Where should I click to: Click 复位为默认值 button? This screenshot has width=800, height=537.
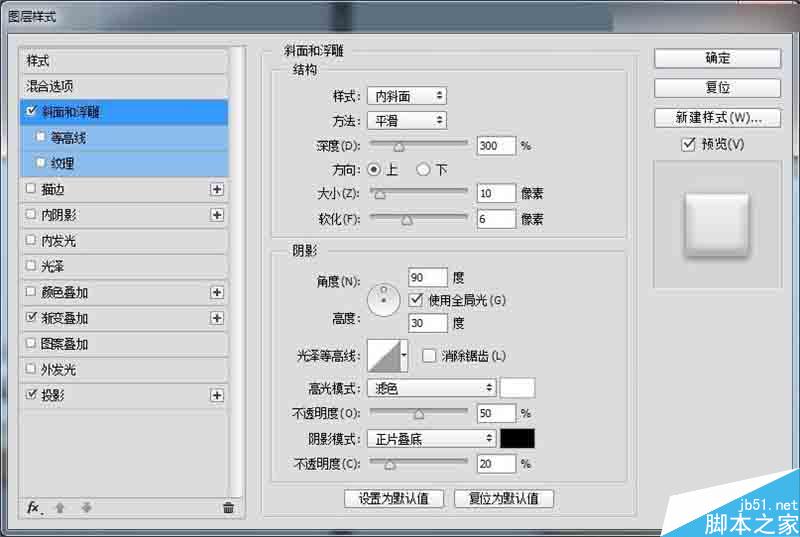(504, 498)
